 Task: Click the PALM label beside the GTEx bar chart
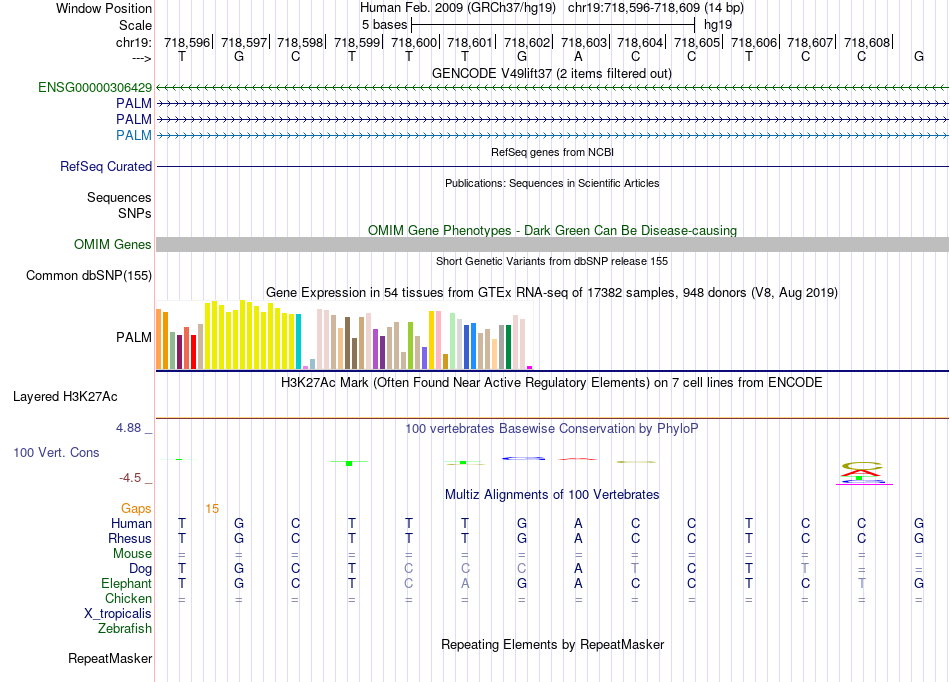(133, 337)
